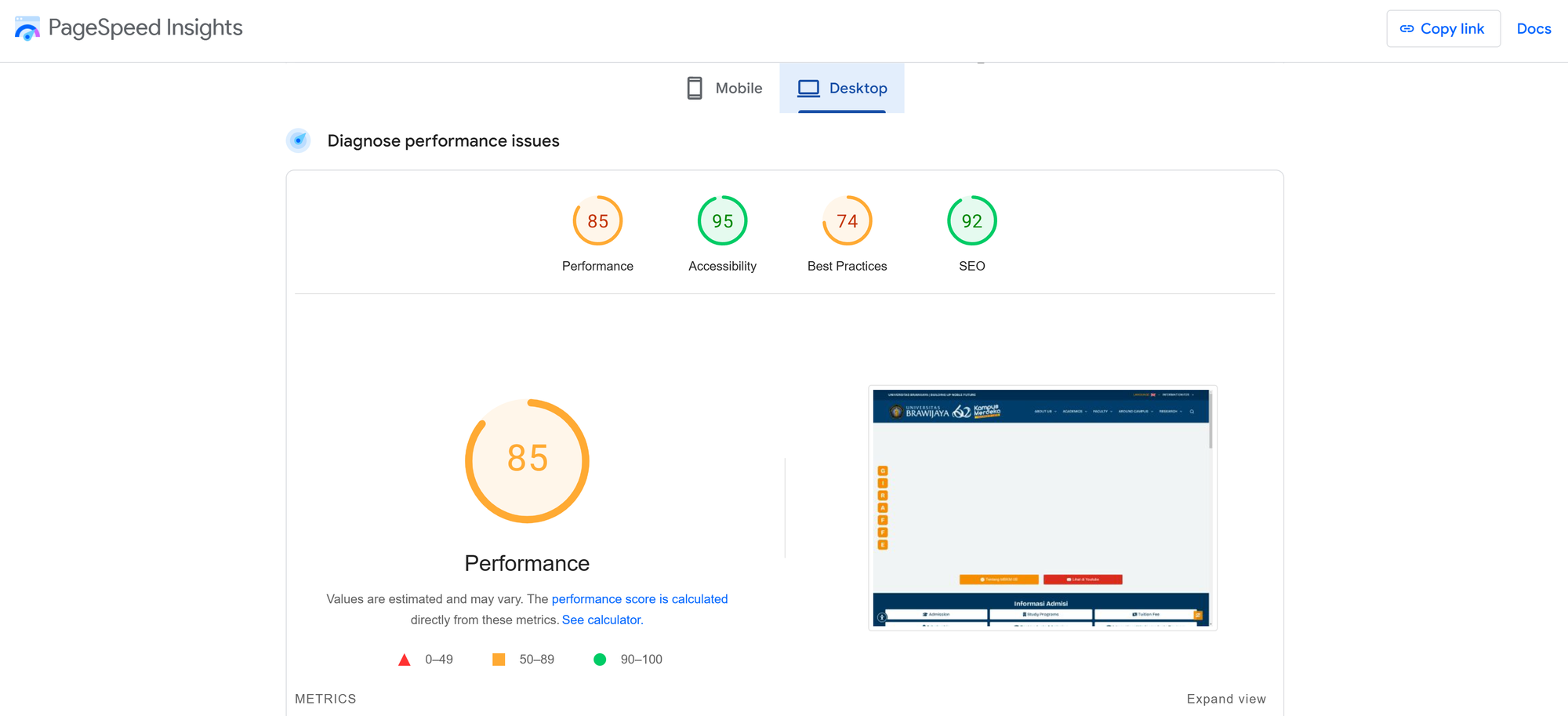Jump to the Accessibility 95 score gauge

[x=722, y=220]
